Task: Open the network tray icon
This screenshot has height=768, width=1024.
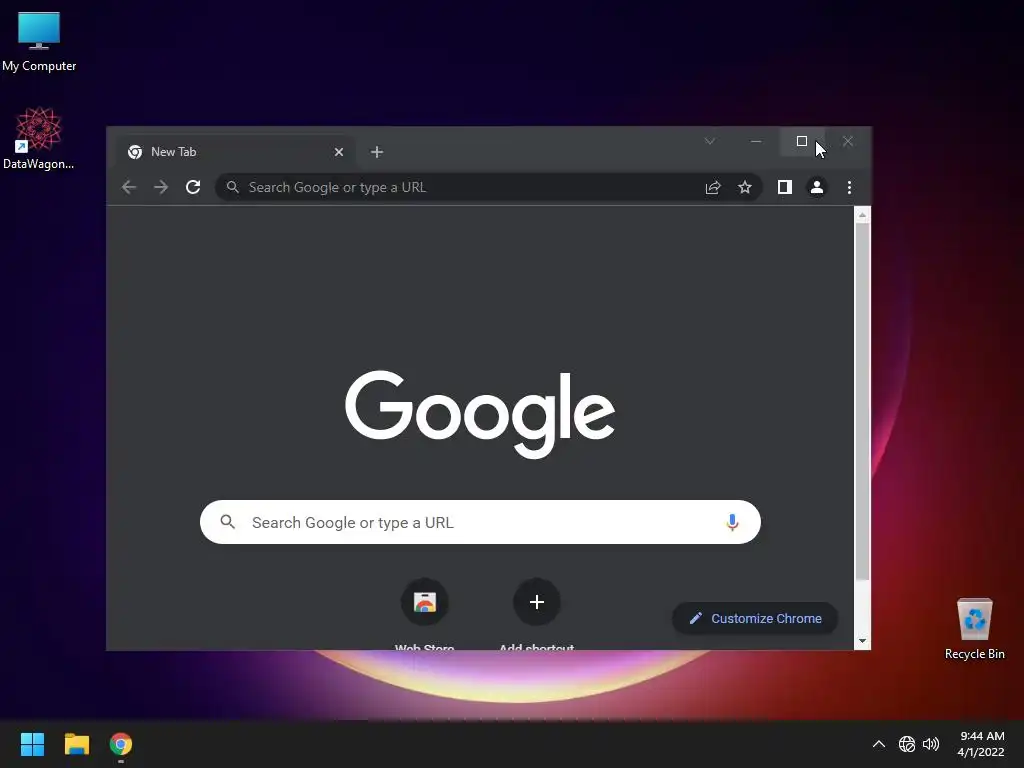Action: (x=906, y=744)
